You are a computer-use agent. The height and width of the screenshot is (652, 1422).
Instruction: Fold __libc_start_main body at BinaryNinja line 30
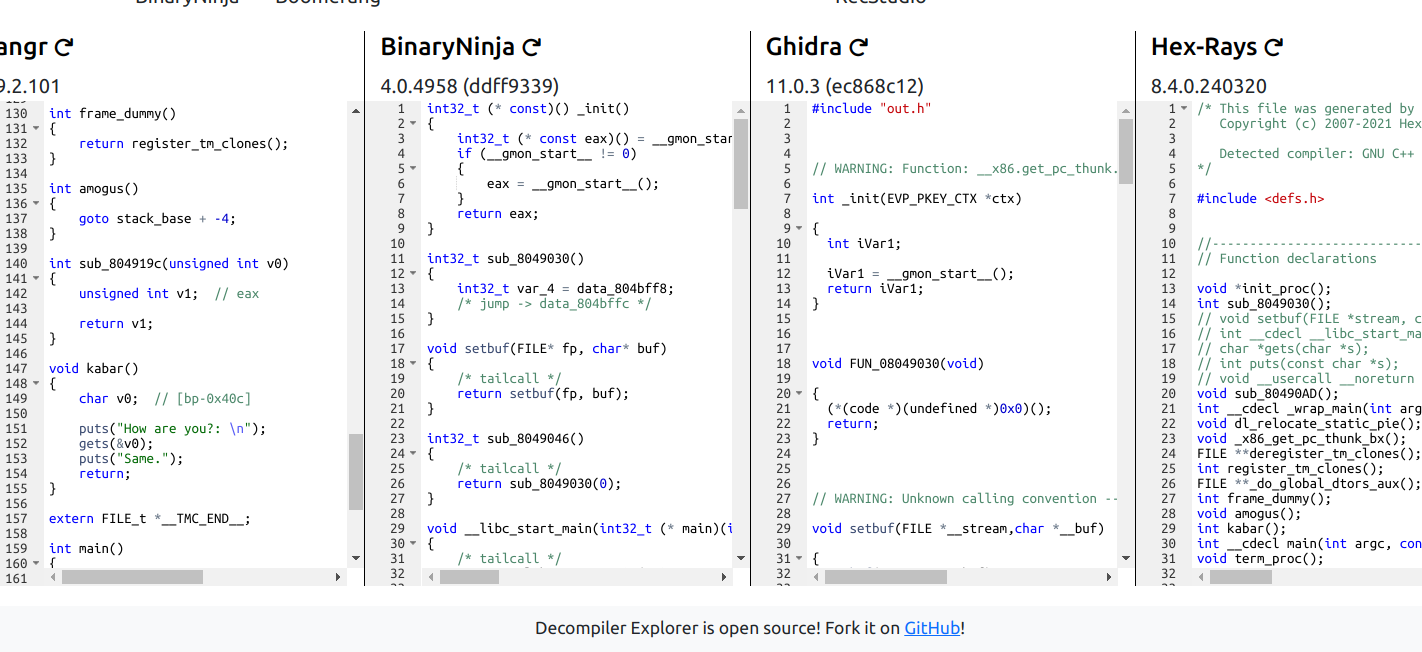click(x=414, y=544)
